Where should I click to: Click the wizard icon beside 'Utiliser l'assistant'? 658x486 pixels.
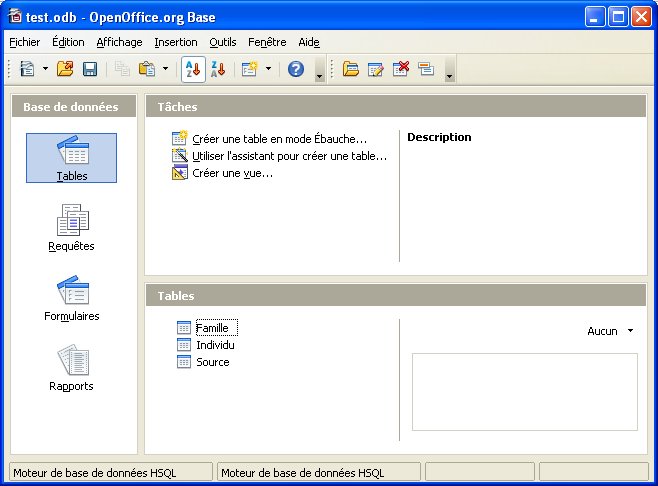tap(180, 155)
